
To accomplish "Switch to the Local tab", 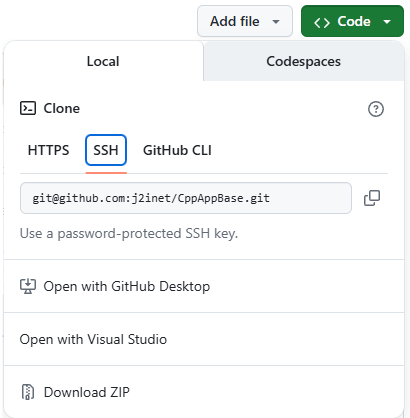I will 103,61.
